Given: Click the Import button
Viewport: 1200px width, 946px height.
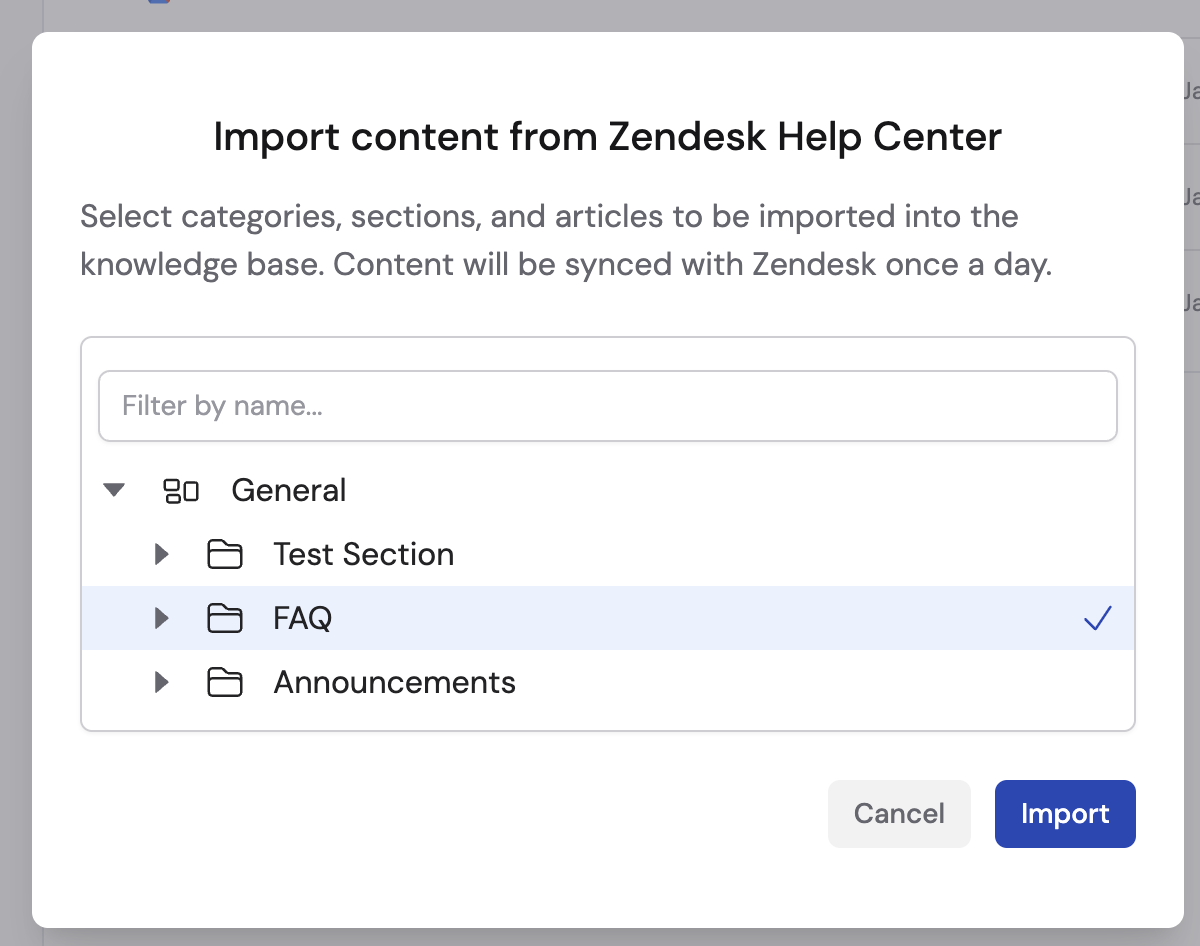Looking at the screenshot, I should click(x=1064, y=813).
